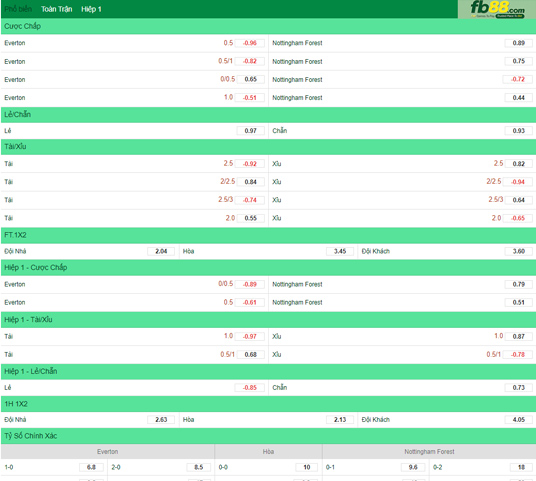Select Nottingham Forest odds 0.75
536x481 pixels.
coord(519,61)
